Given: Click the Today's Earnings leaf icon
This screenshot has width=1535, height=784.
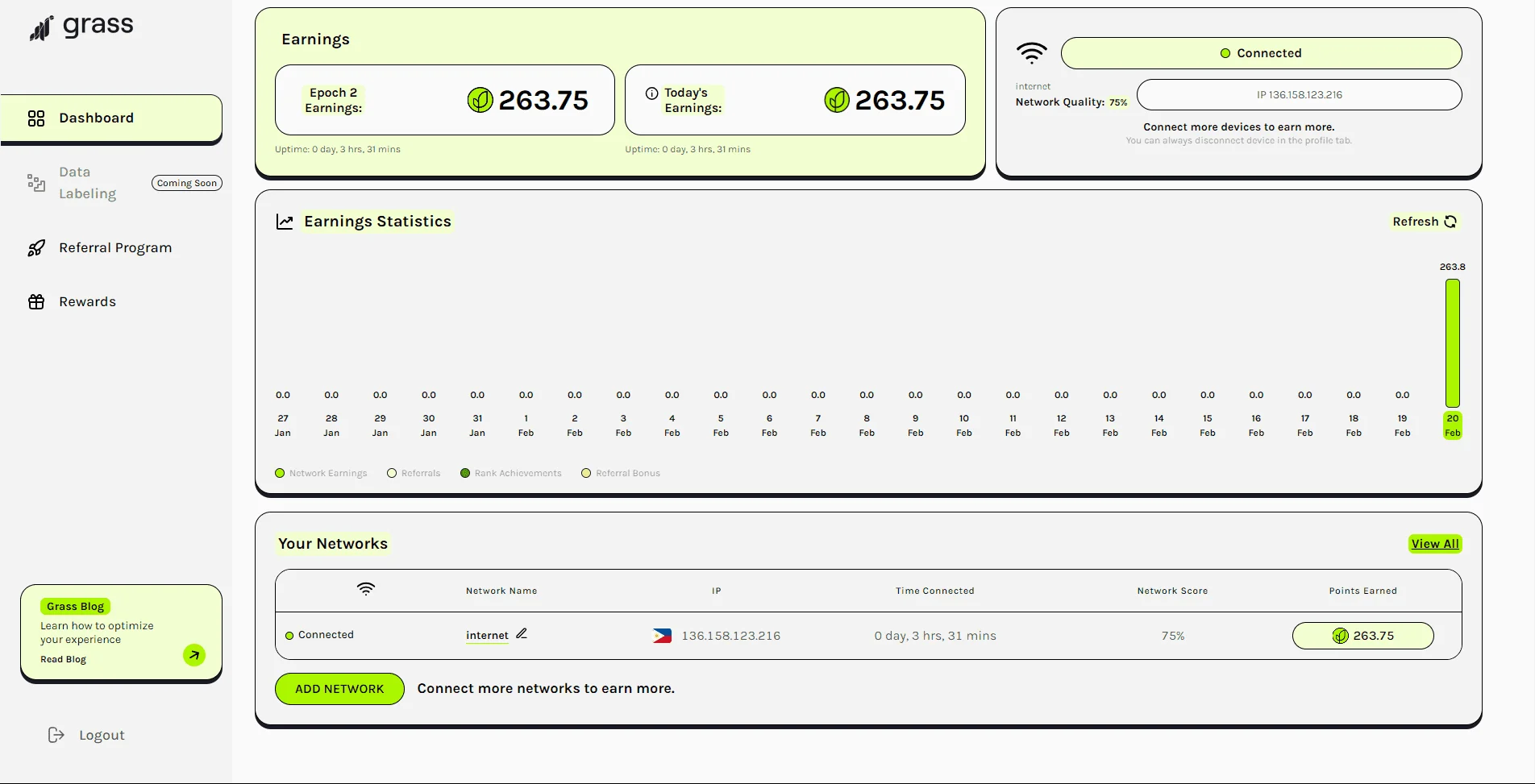Looking at the screenshot, I should pos(837,100).
